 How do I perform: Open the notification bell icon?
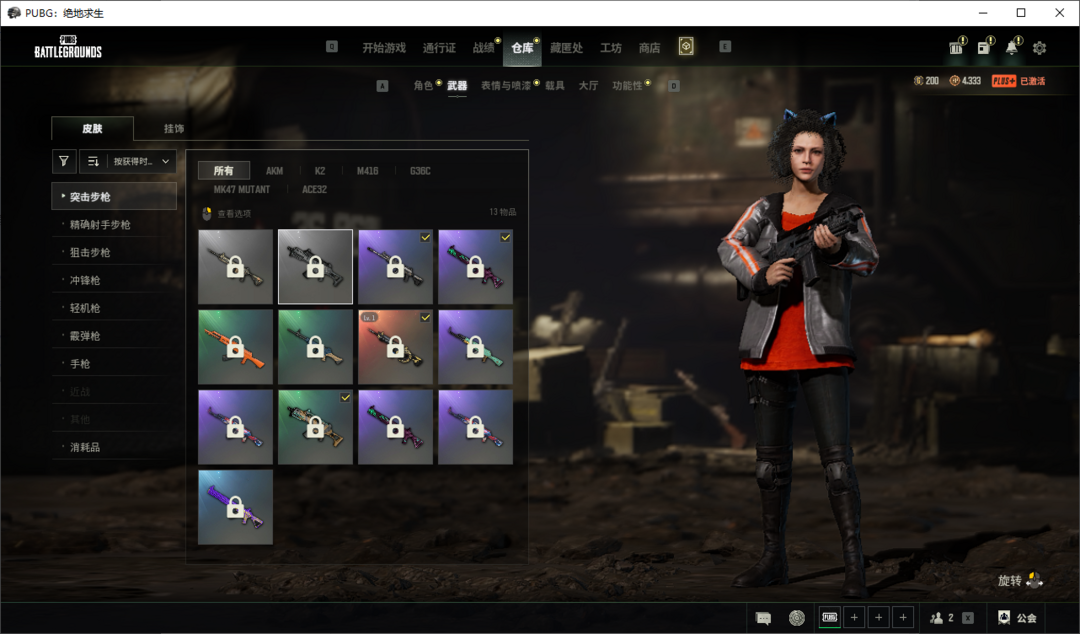pyautogui.click(x=1011, y=48)
